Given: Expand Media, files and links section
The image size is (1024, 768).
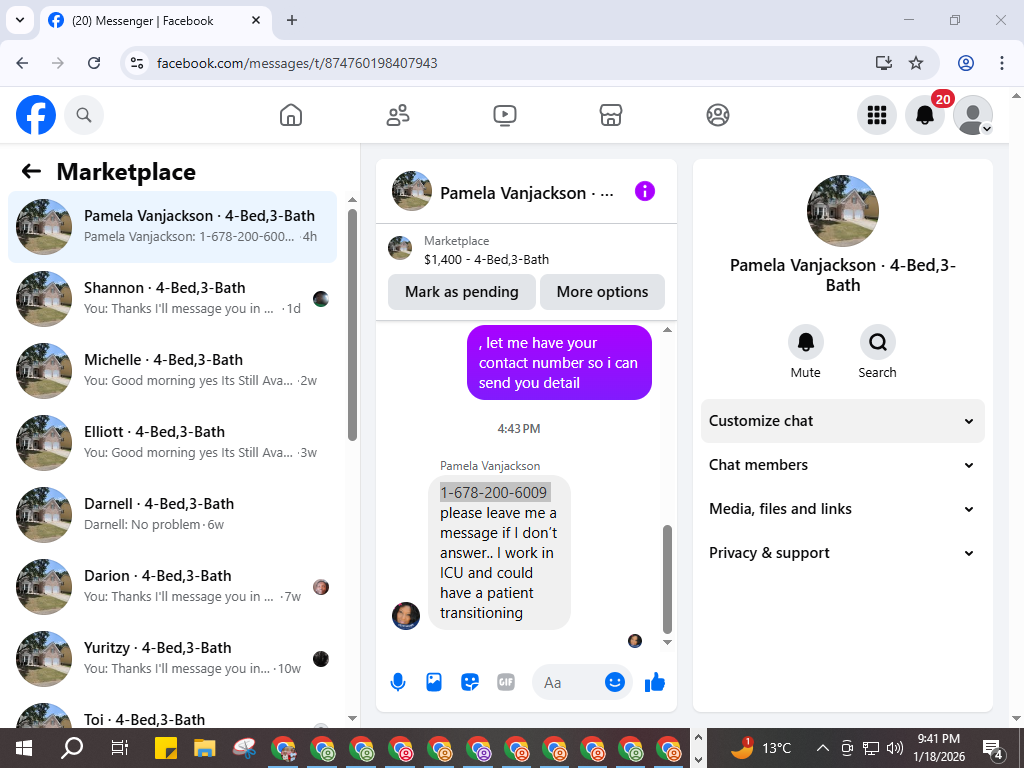Looking at the screenshot, I should [842, 509].
